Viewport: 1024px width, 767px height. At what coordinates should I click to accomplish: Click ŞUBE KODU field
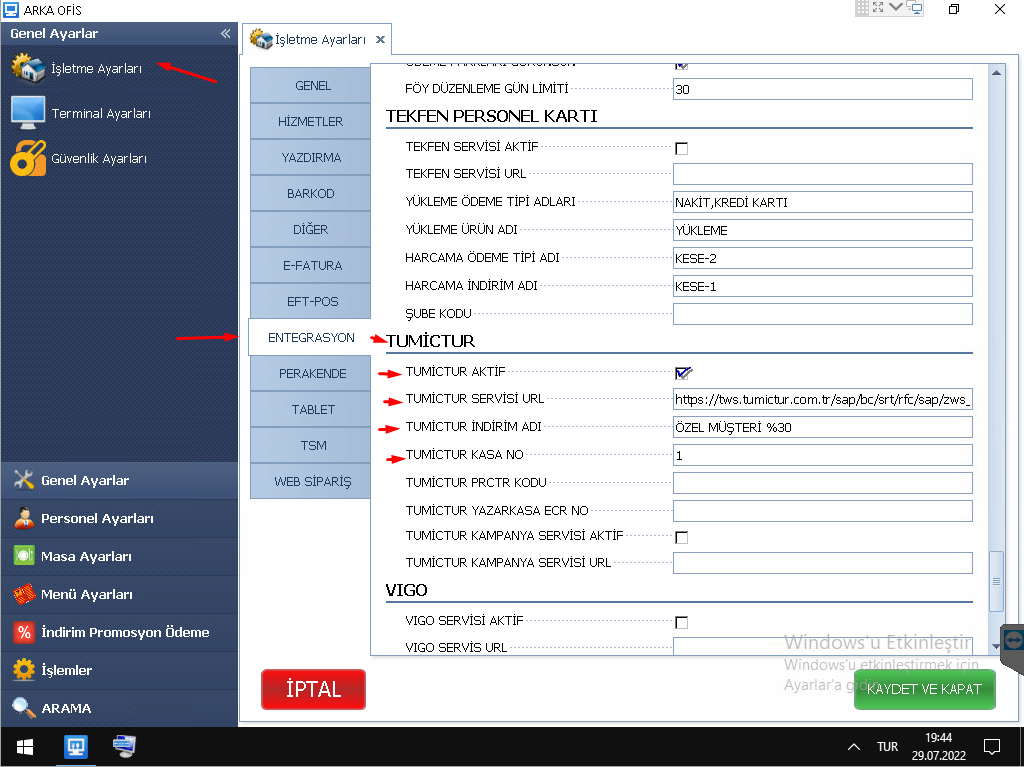coord(822,314)
